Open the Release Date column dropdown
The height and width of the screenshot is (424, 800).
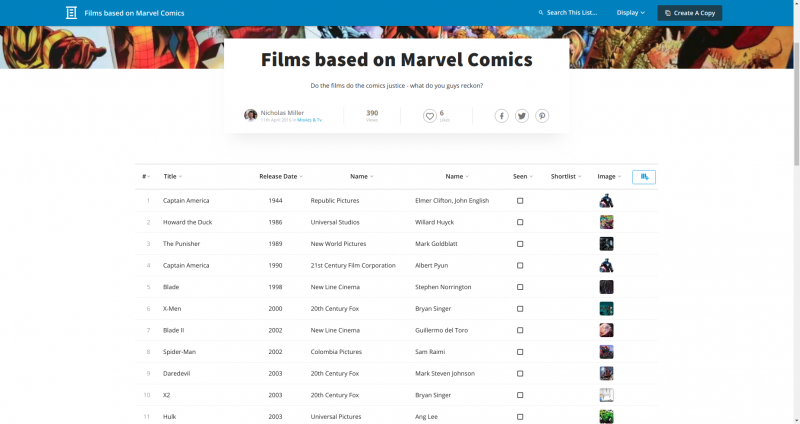click(281, 177)
